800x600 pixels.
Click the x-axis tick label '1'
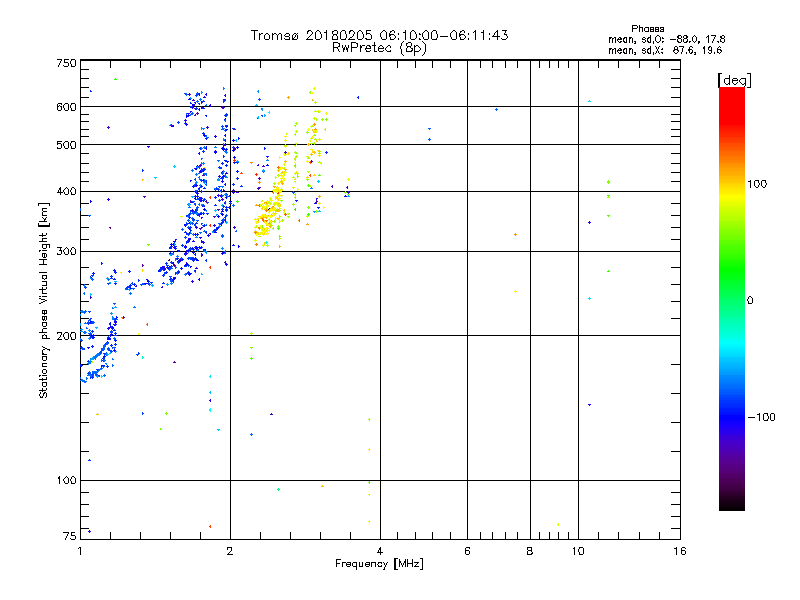pyautogui.click(x=80, y=551)
